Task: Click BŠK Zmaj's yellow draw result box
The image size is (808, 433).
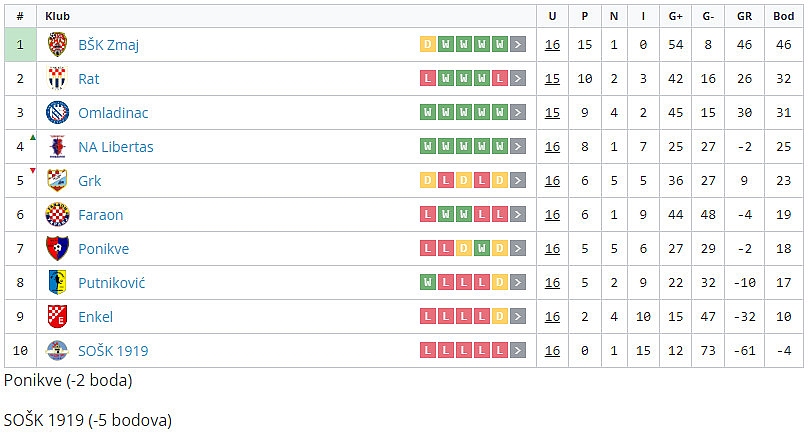Action: 428,44
